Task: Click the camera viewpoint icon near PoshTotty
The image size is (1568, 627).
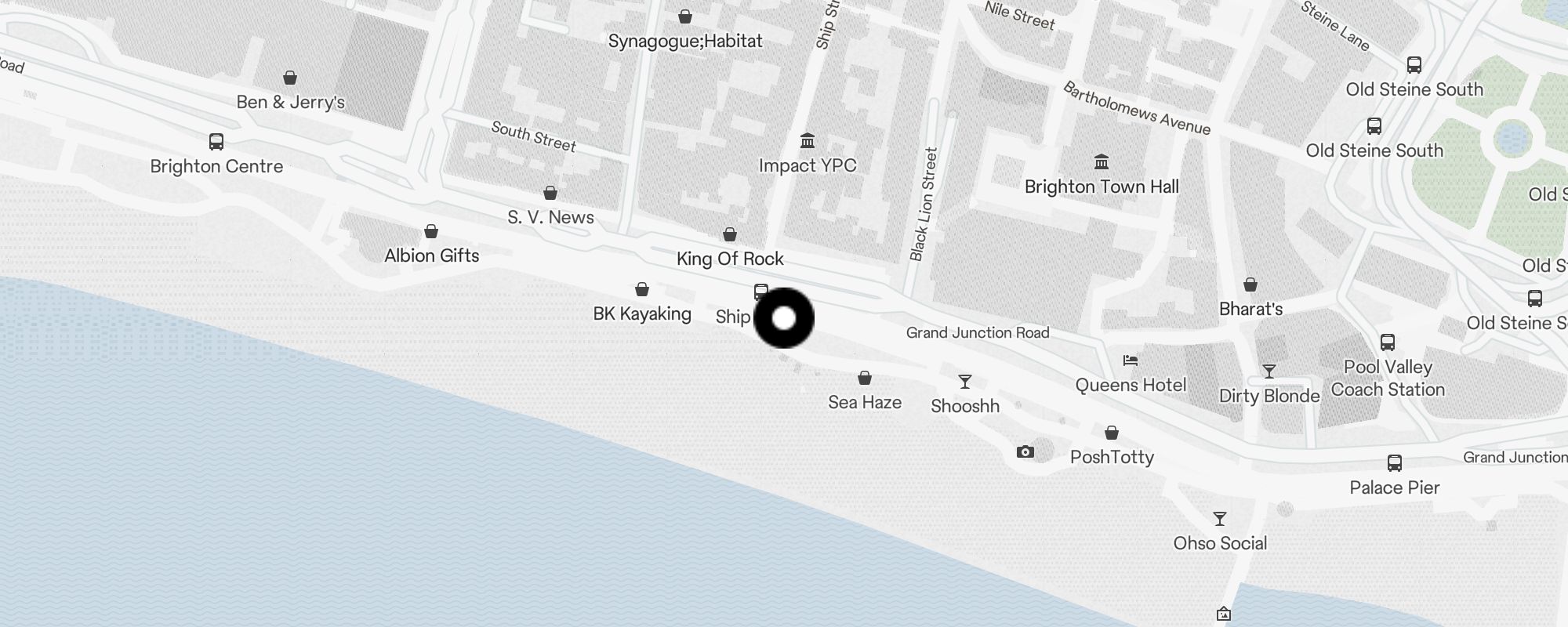Action: pyautogui.click(x=1025, y=451)
